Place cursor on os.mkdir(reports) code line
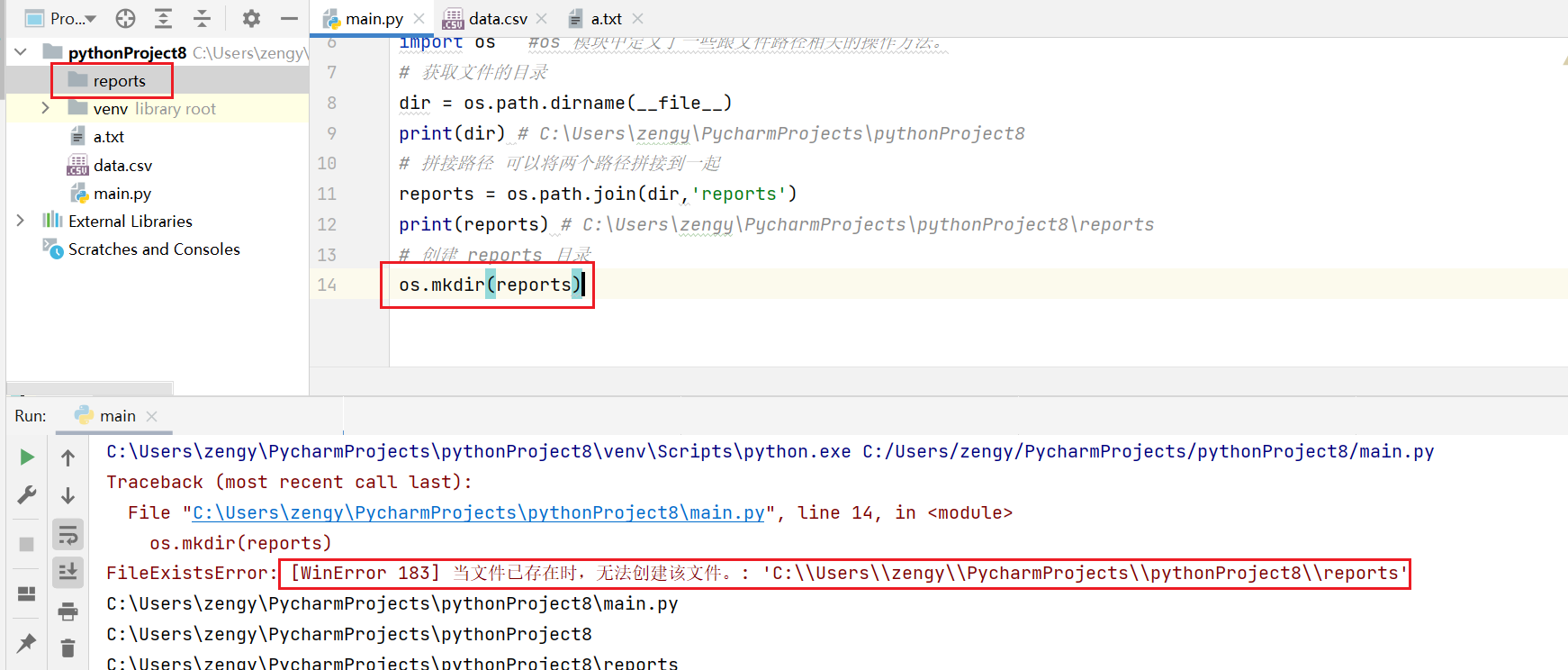 tap(491, 285)
